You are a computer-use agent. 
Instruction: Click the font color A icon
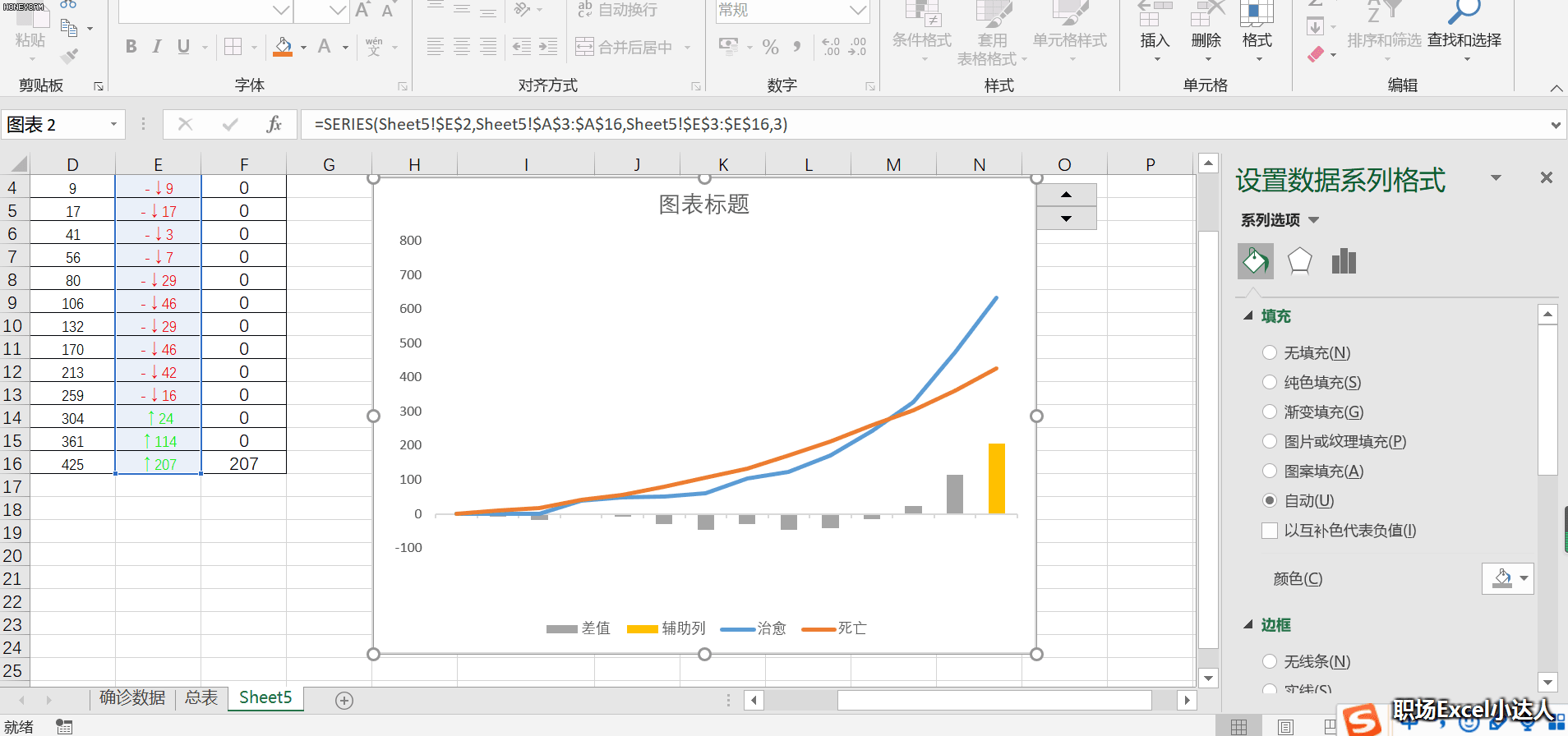[x=325, y=47]
